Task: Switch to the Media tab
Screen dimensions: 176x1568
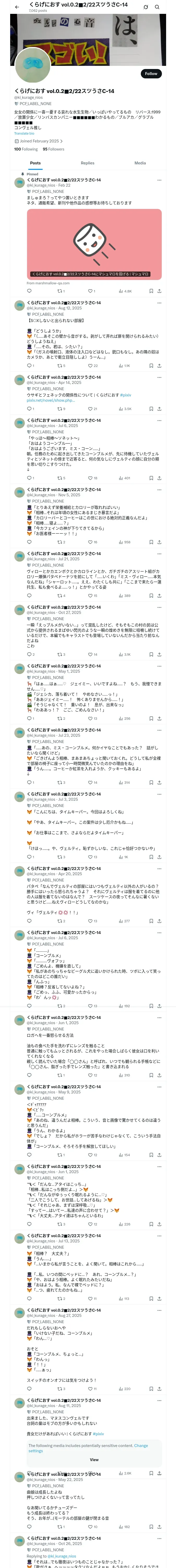Action: point(140,163)
